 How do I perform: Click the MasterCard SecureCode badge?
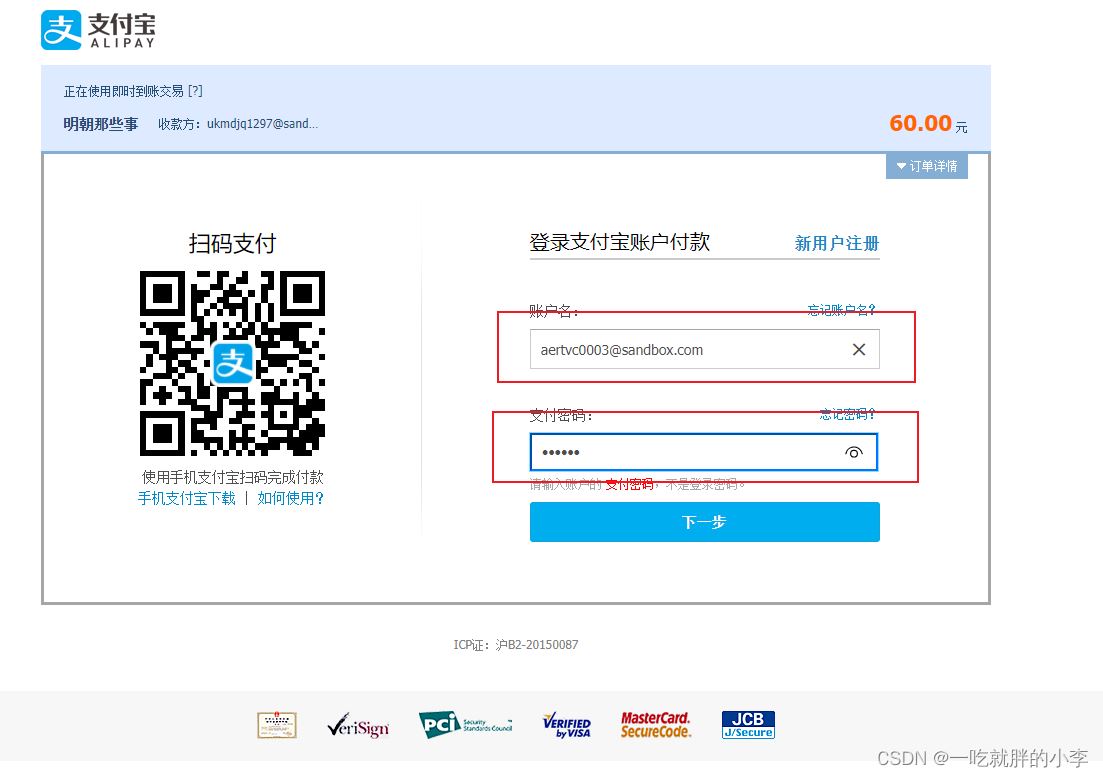click(656, 725)
